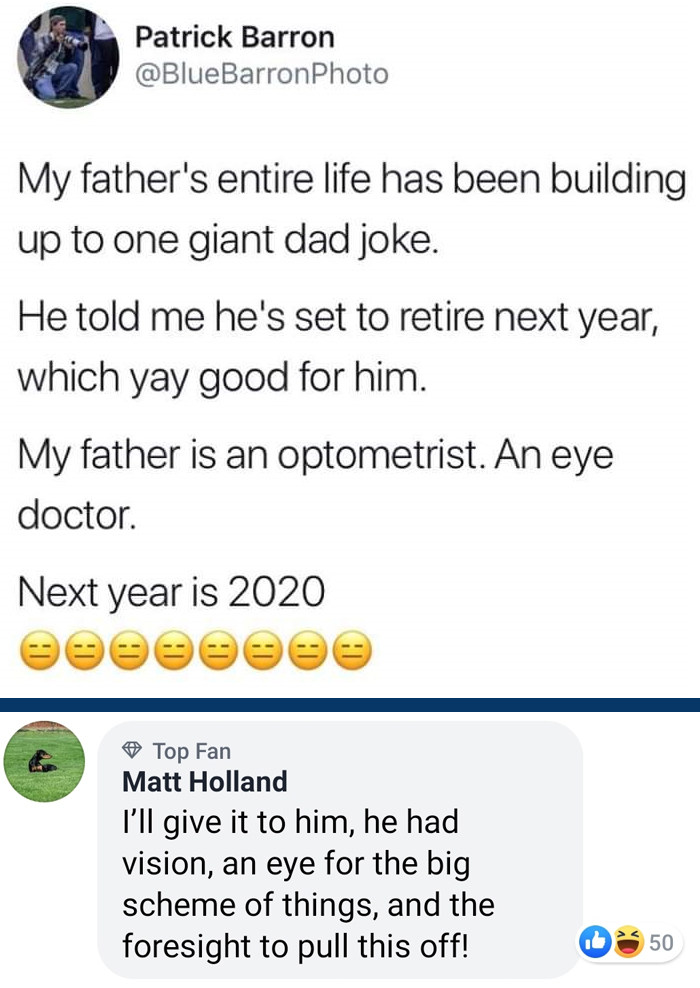Open the Patrick Barron display name
The height and width of the screenshot is (988, 700).
[x=234, y=38]
